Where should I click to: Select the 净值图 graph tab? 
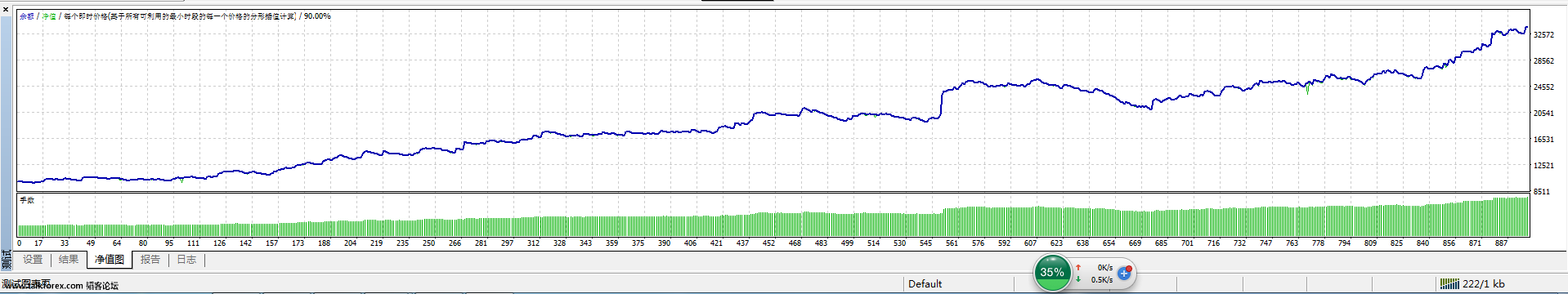tap(110, 260)
